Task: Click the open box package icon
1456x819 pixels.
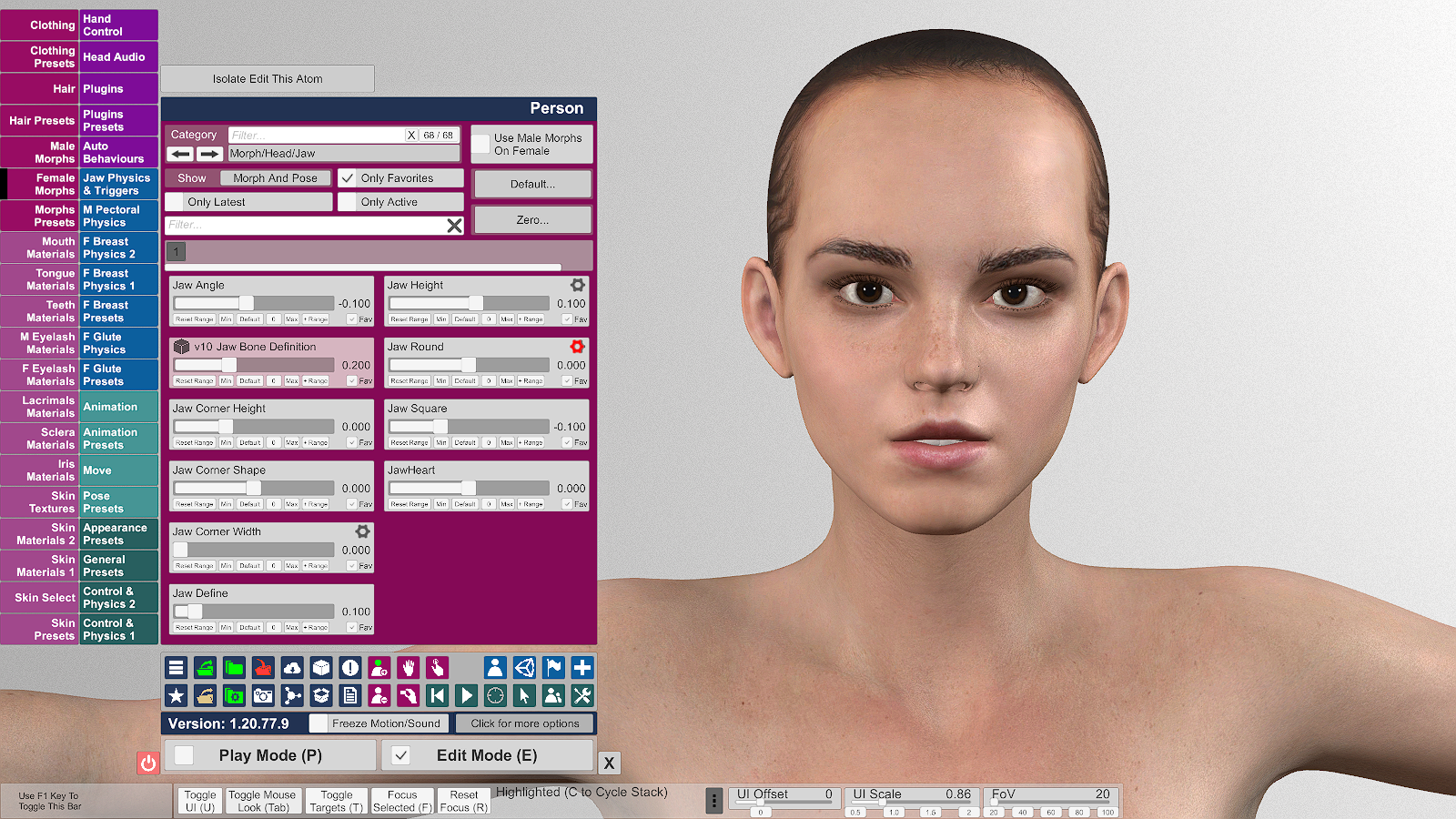Action: click(322, 696)
